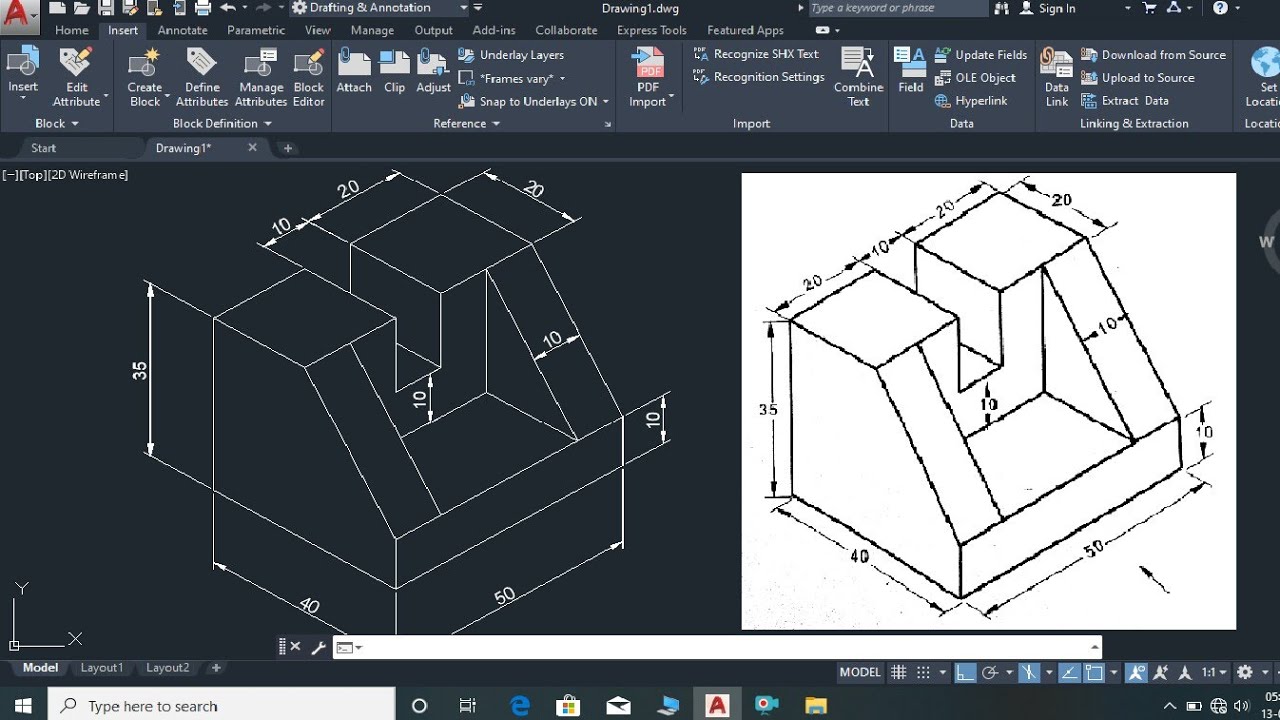Click the New drawing icon in quick access toolbar

click(x=58, y=8)
